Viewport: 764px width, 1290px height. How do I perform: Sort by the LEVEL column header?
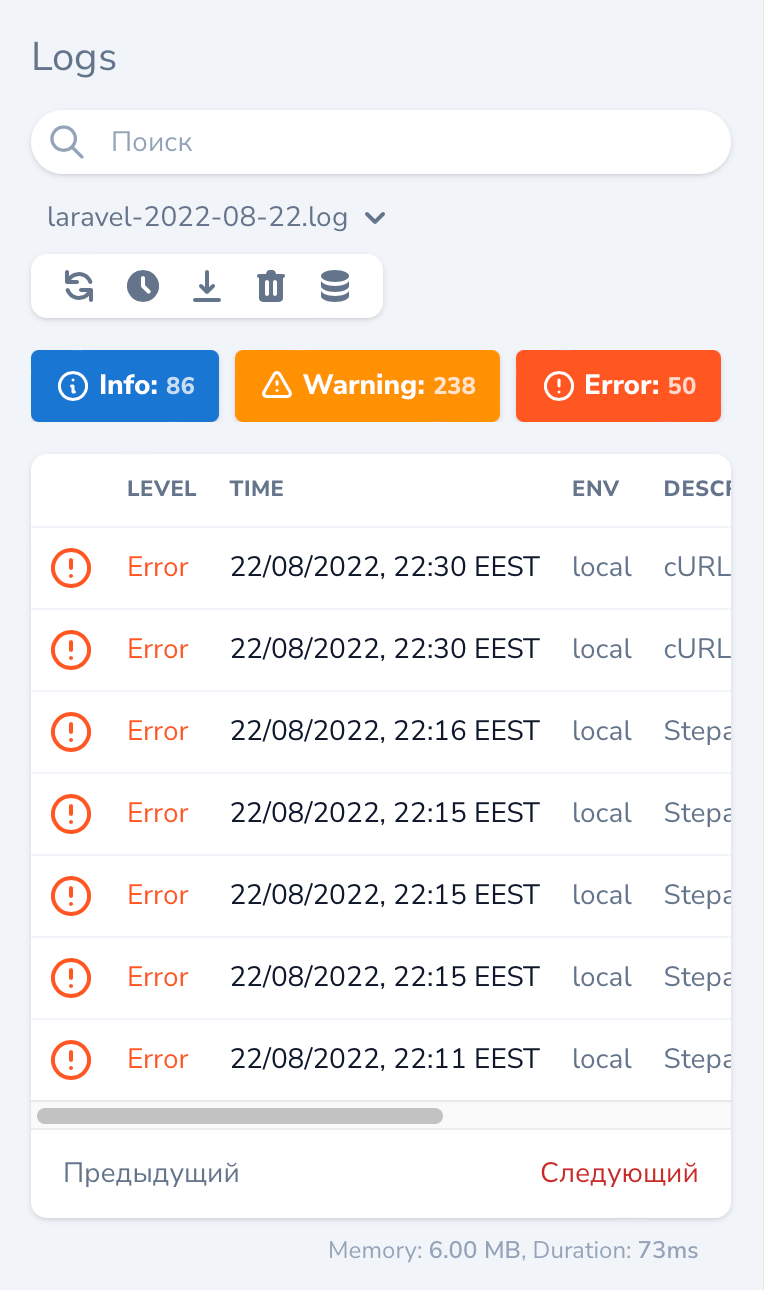coord(162,489)
